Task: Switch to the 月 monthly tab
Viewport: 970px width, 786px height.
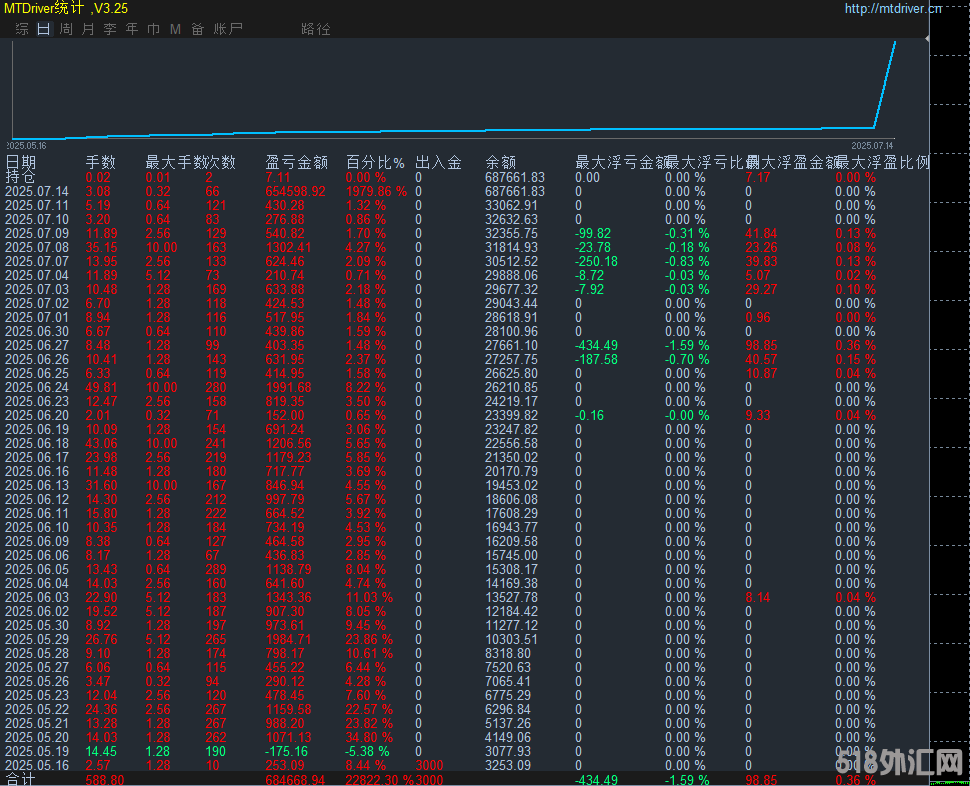Action: [x=88, y=29]
